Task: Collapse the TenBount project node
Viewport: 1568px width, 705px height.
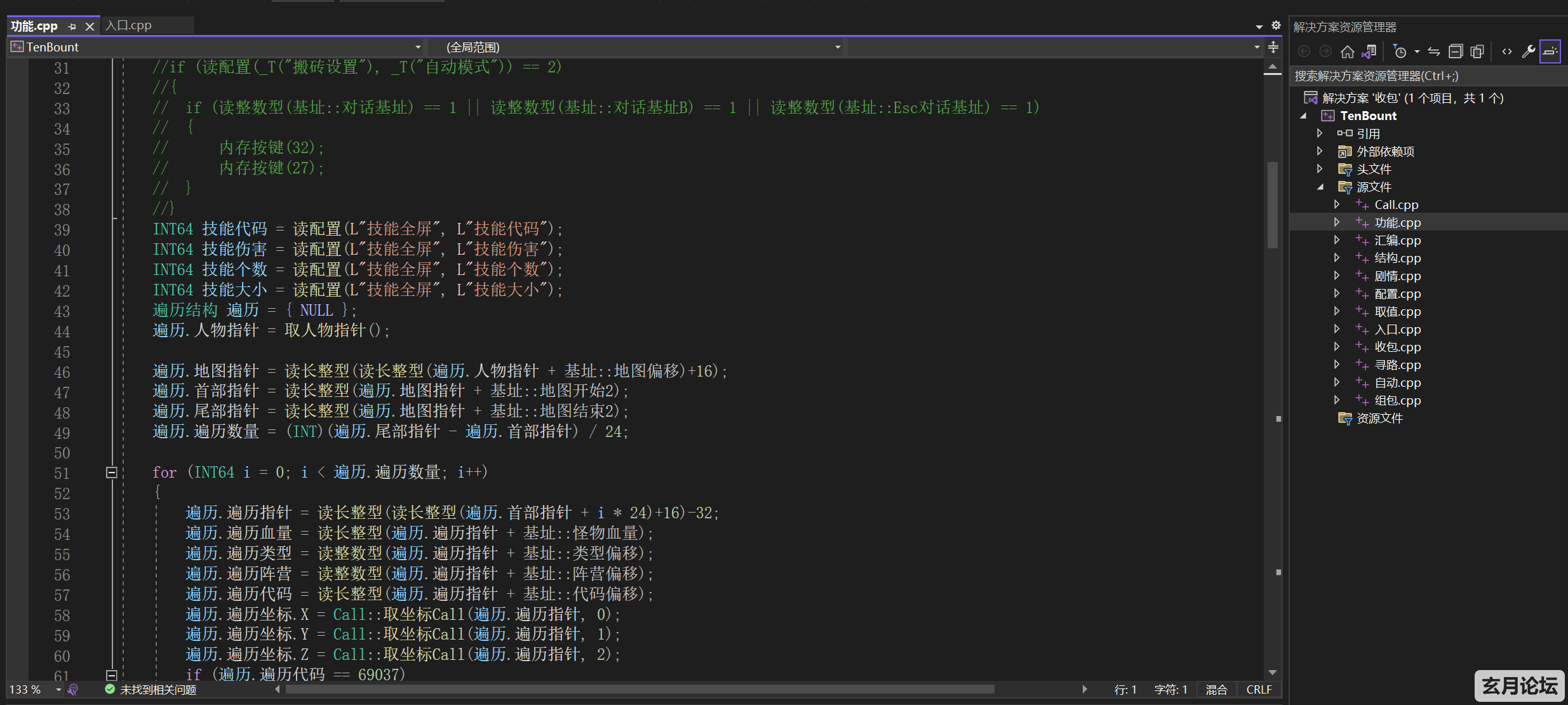Action: pos(1304,116)
